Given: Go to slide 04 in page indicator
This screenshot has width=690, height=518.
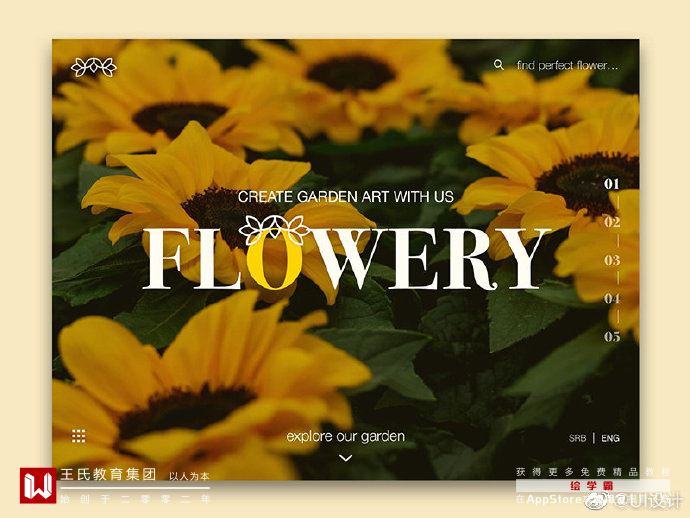Looking at the screenshot, I should pyautogui.click(x=612, y=298).
